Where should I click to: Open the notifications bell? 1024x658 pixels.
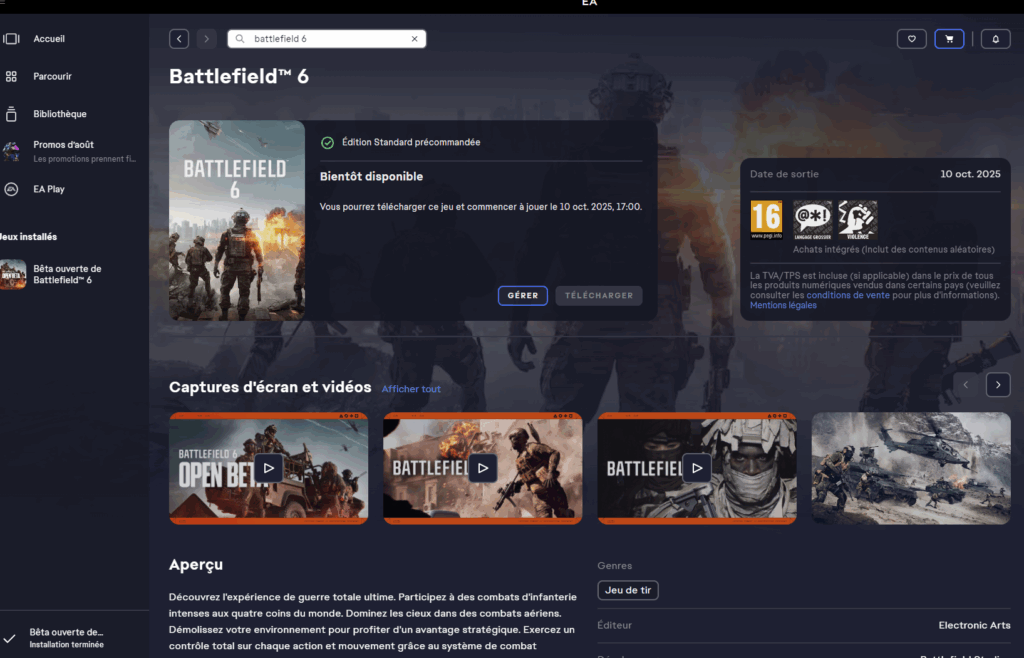[x=995, y=39]
